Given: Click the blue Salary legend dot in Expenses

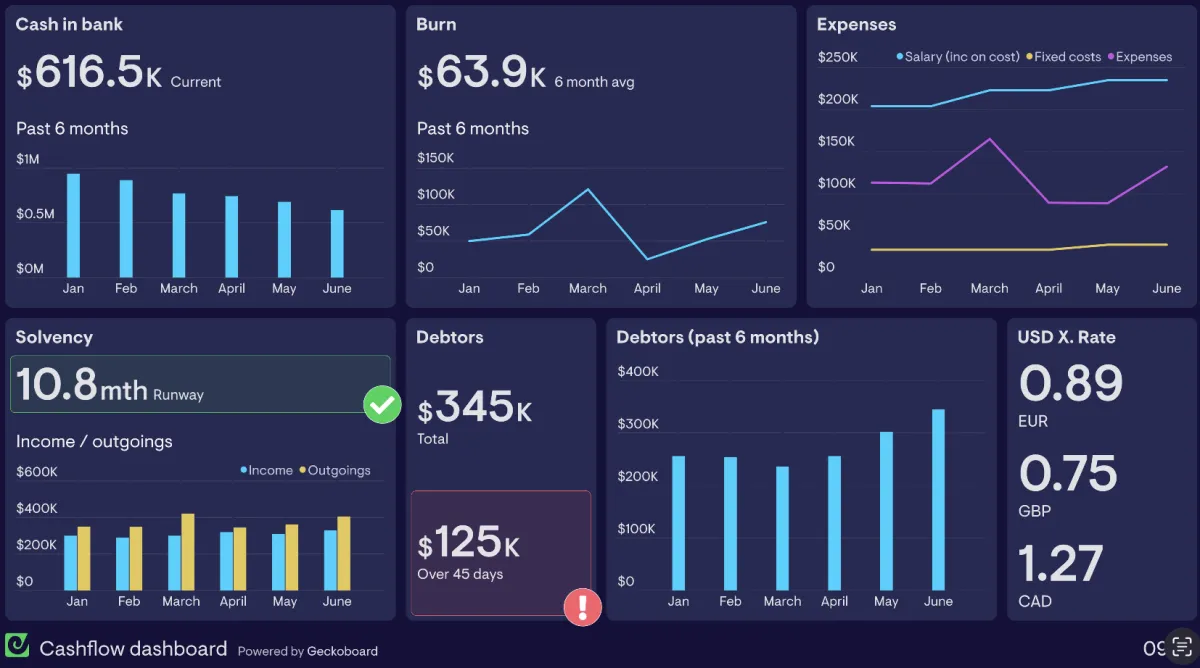Looking at the screenshot, I should coord(897,57).
